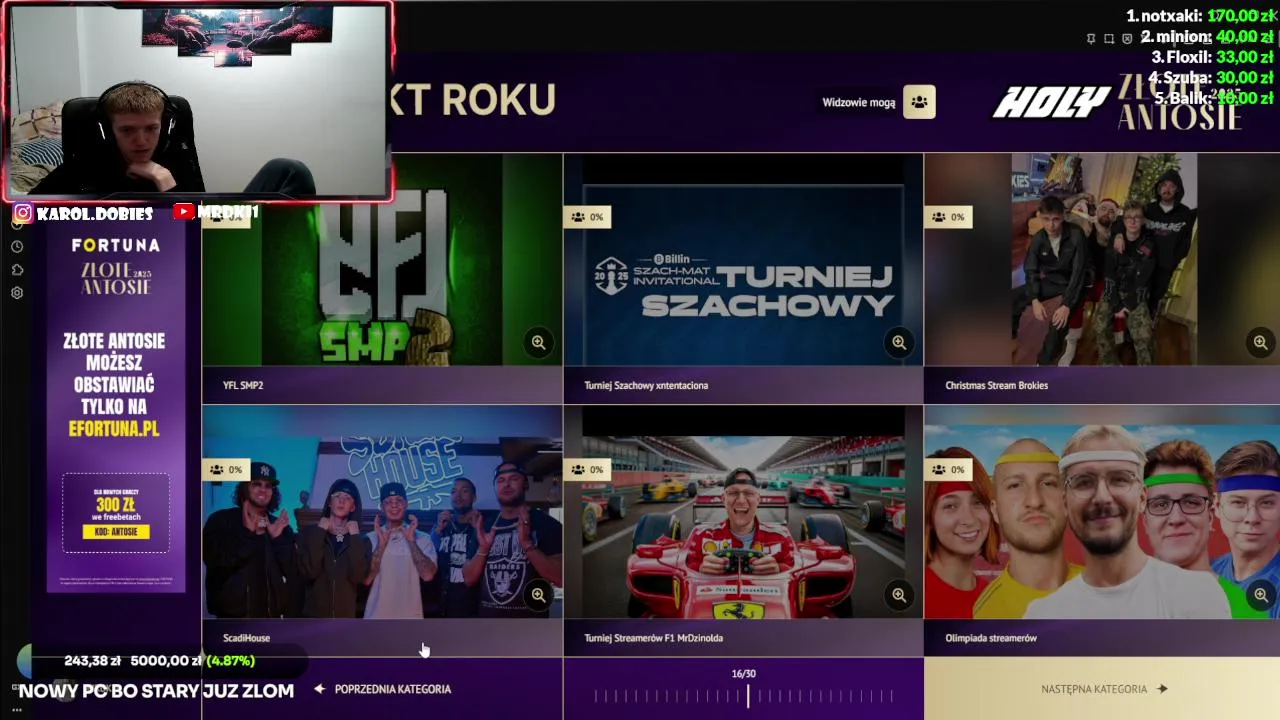This screenshot has width=1280, height=720.
Task: Open the settings gear icon in sidebar
Action: [x=17, y=293]
